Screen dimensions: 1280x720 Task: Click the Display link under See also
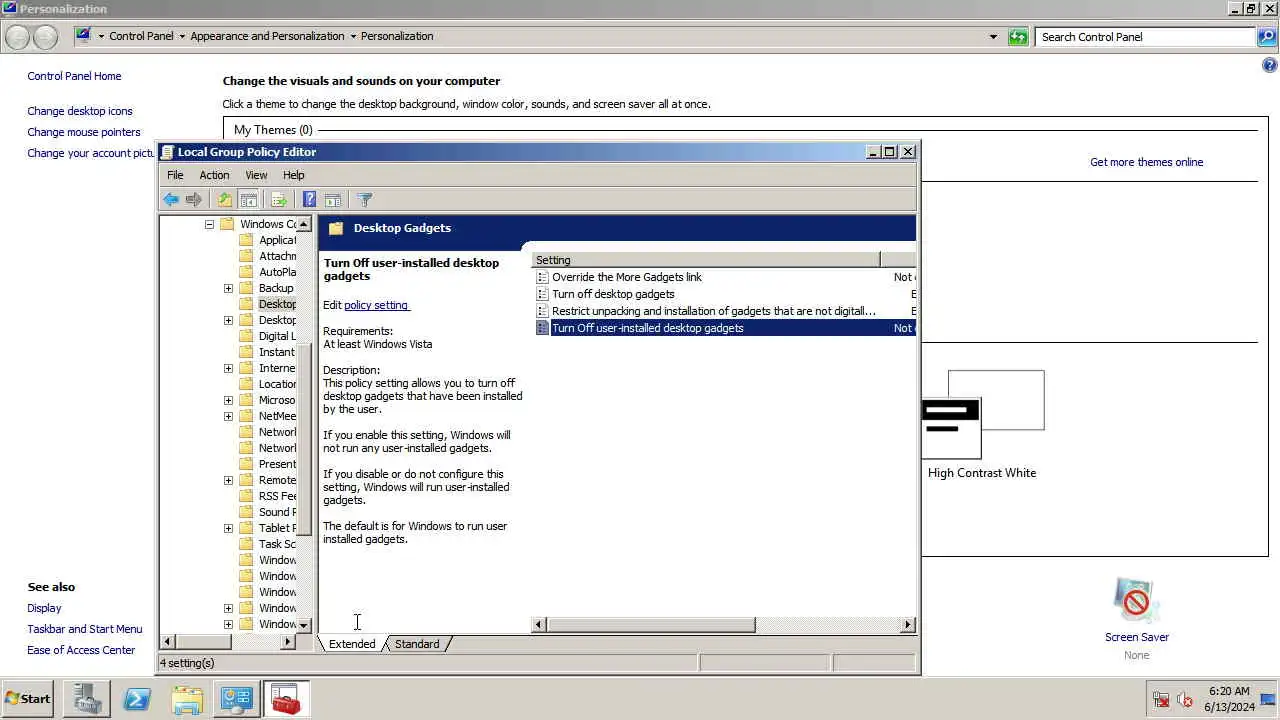click(44, 608)
